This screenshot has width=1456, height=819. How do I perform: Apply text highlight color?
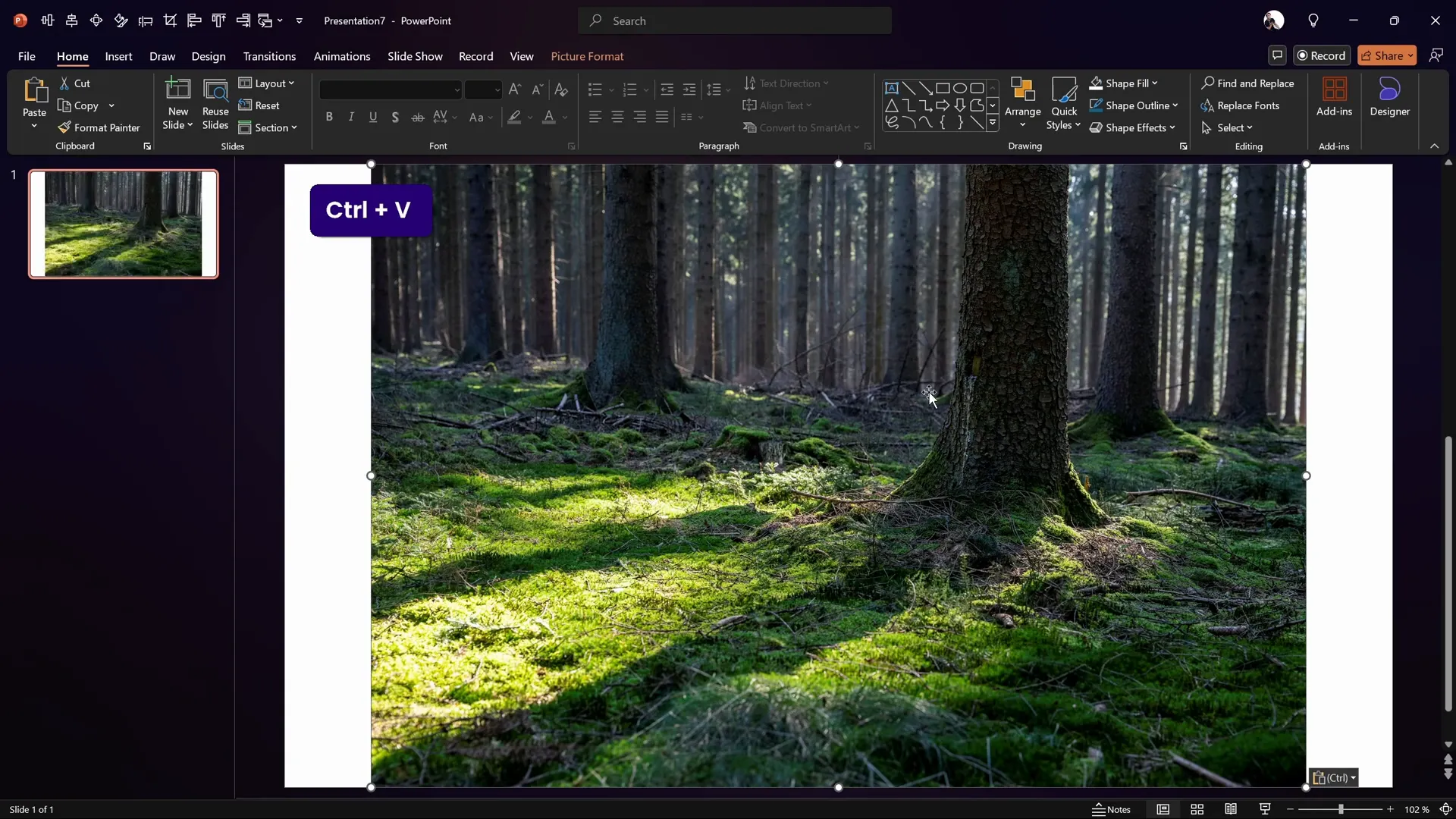point(515,117)
